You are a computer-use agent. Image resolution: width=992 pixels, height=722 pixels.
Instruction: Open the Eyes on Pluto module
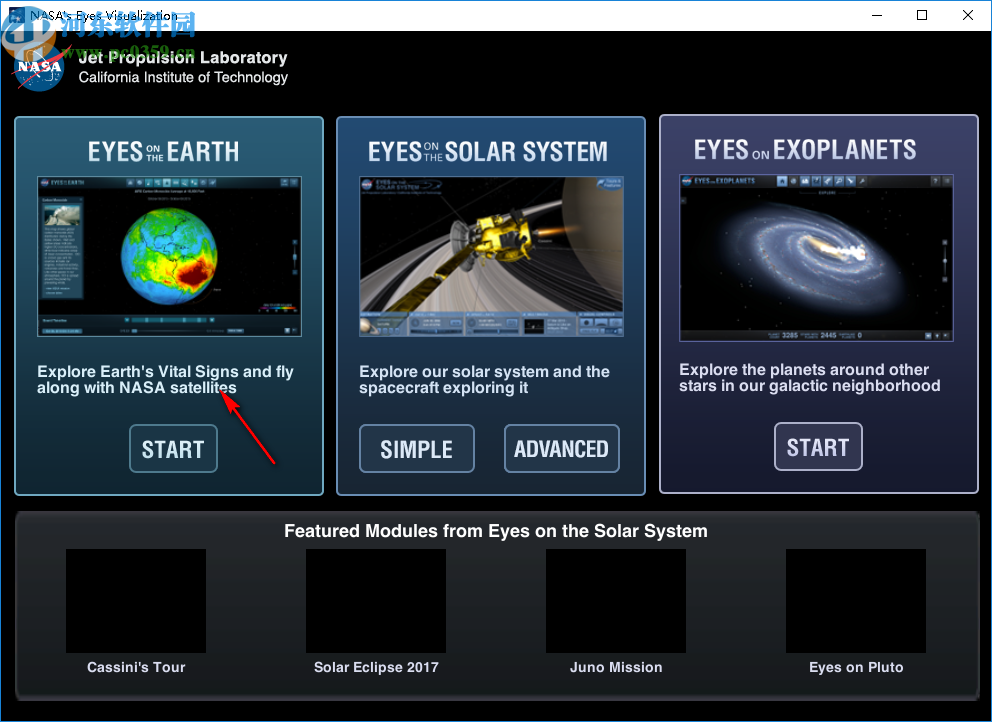point(856,600)
